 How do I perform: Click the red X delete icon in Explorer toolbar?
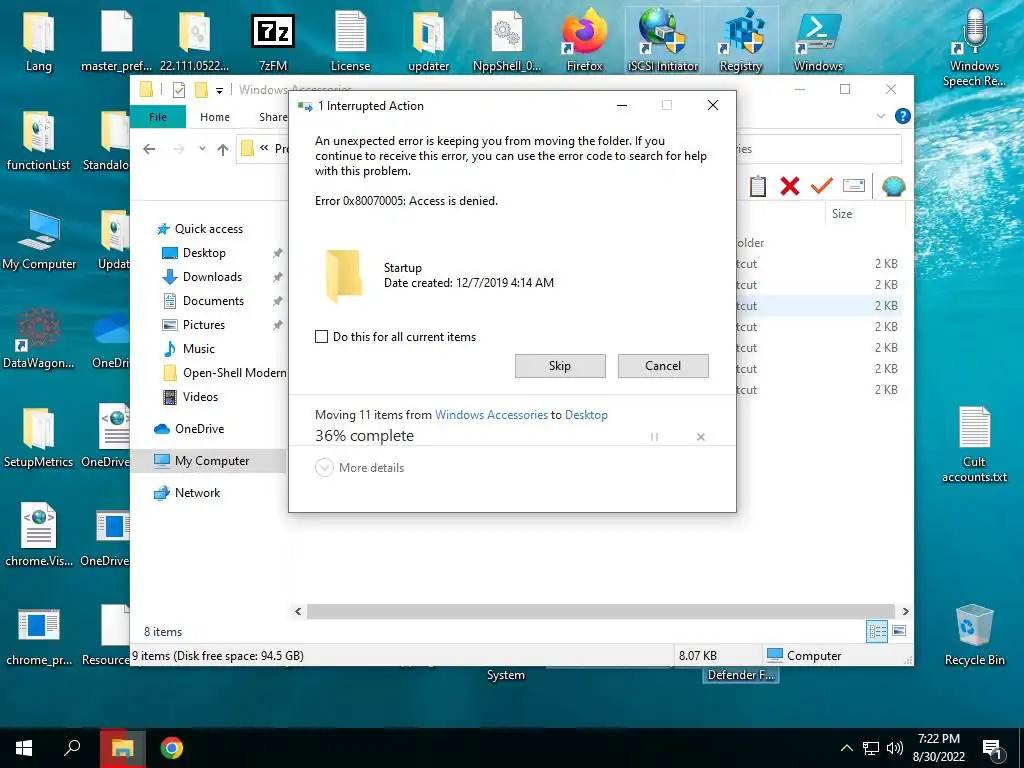[790, 186]
